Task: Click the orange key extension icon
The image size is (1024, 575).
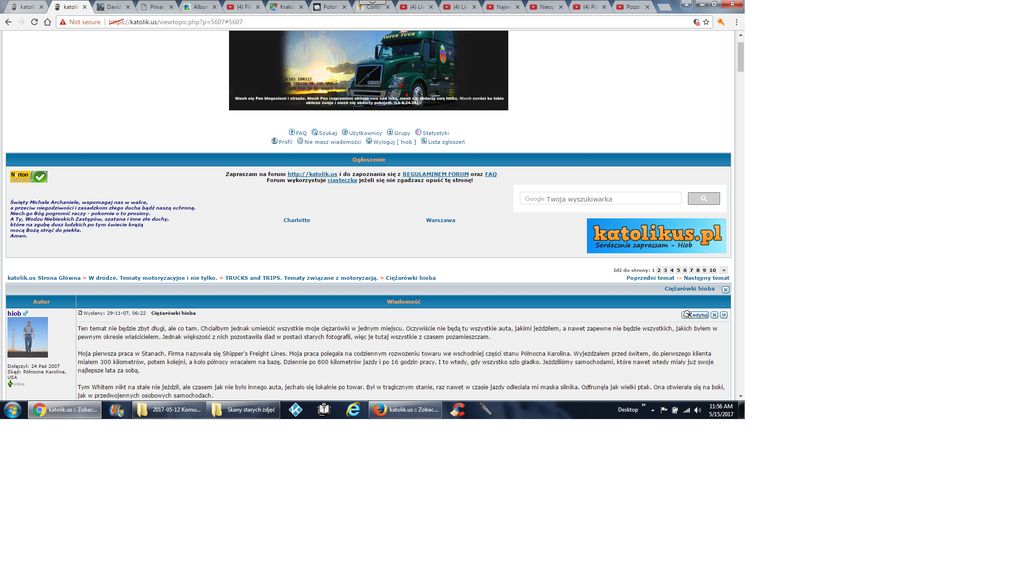Action: tap(721, 22)
